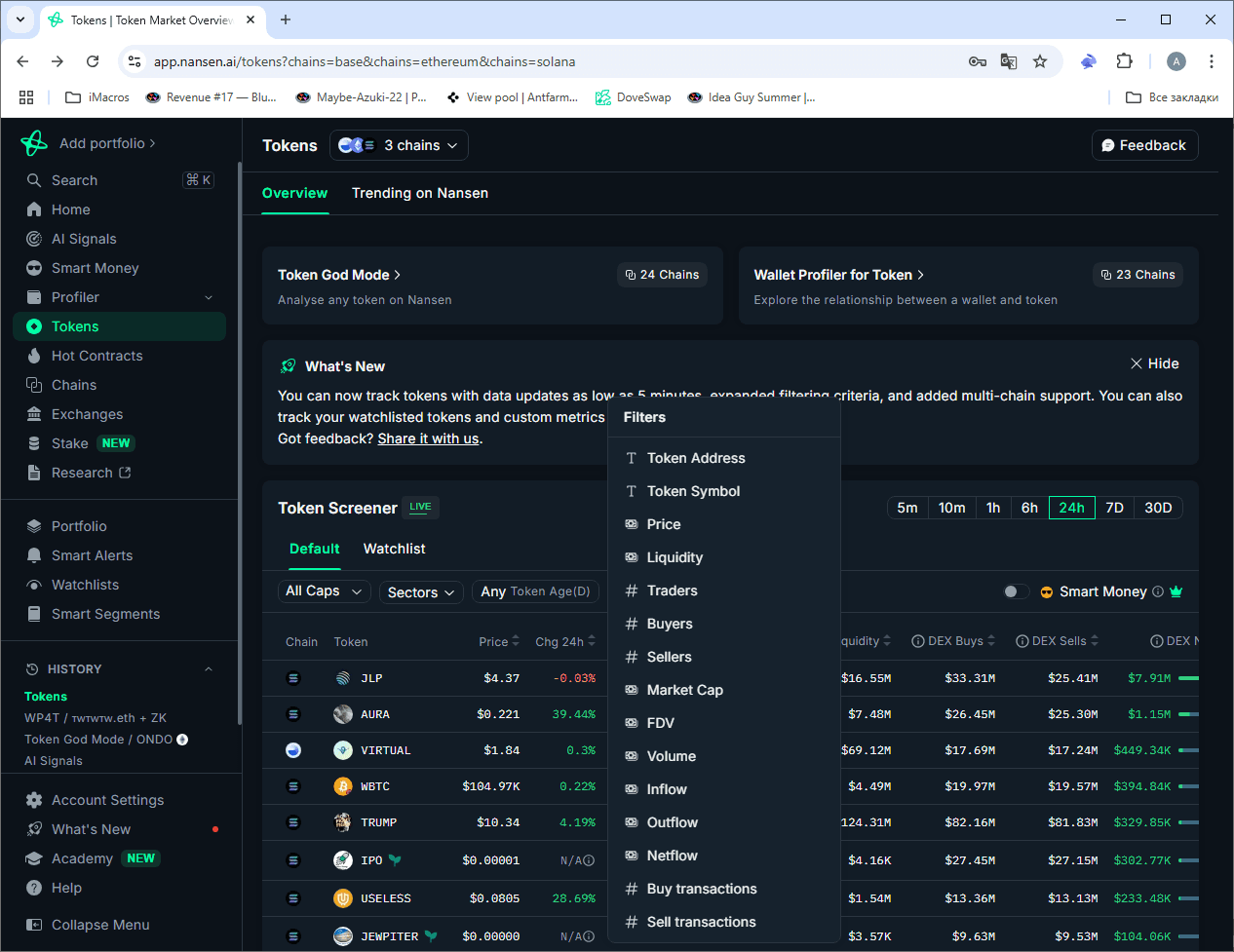Open Any Token Age filter
Image resolution: width=1234 pixels, height=952 pixels.
point(535,591)
